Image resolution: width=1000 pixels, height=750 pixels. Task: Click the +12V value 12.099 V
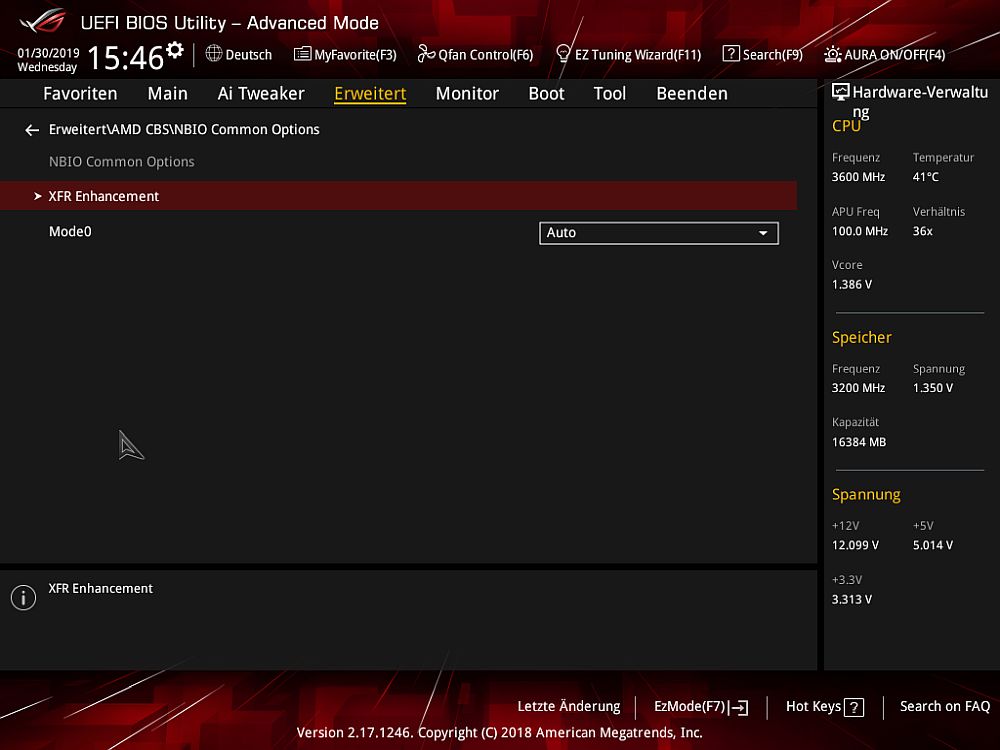click(x=855, y=545)
